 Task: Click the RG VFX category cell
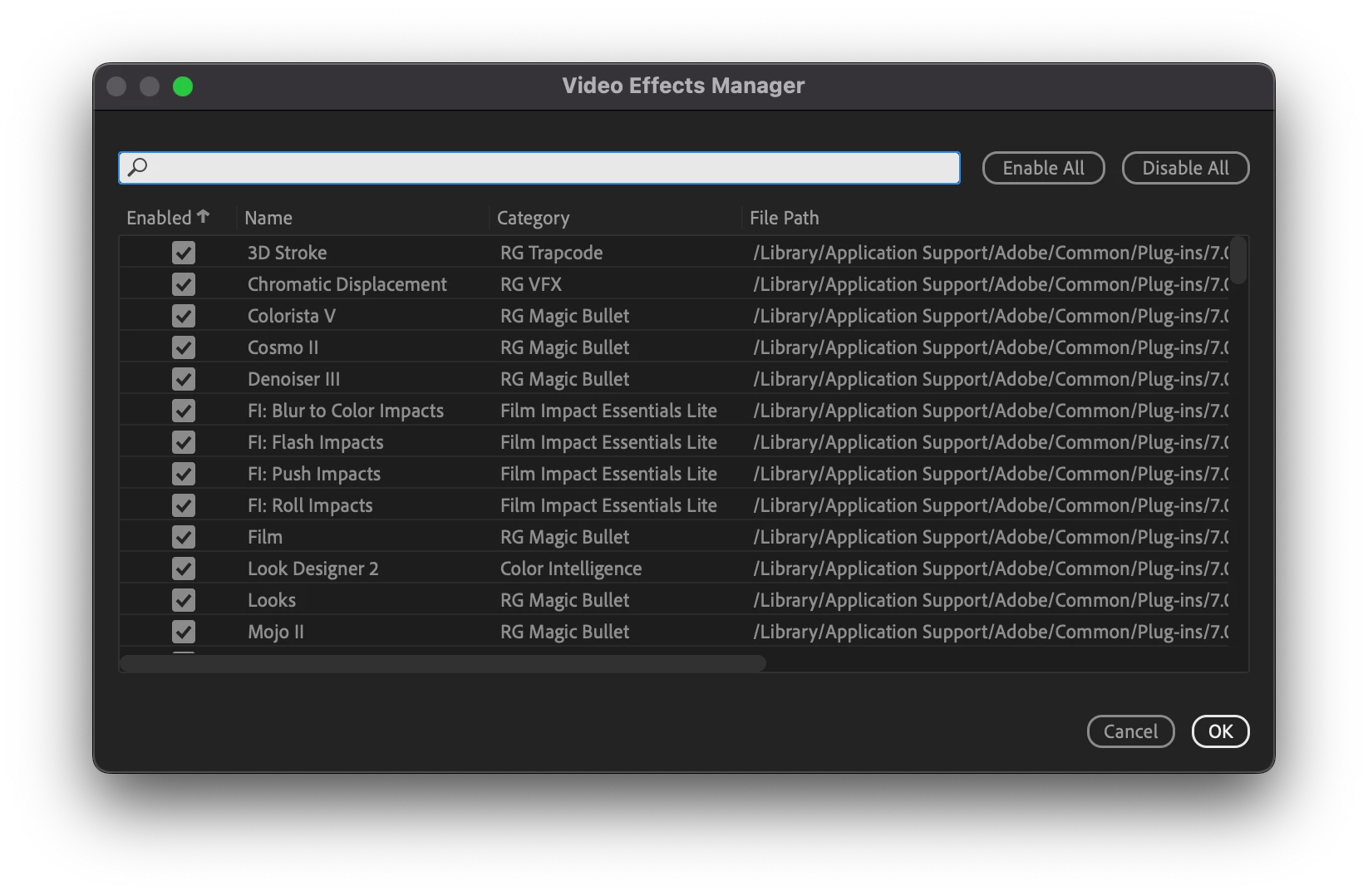[530, 284]
